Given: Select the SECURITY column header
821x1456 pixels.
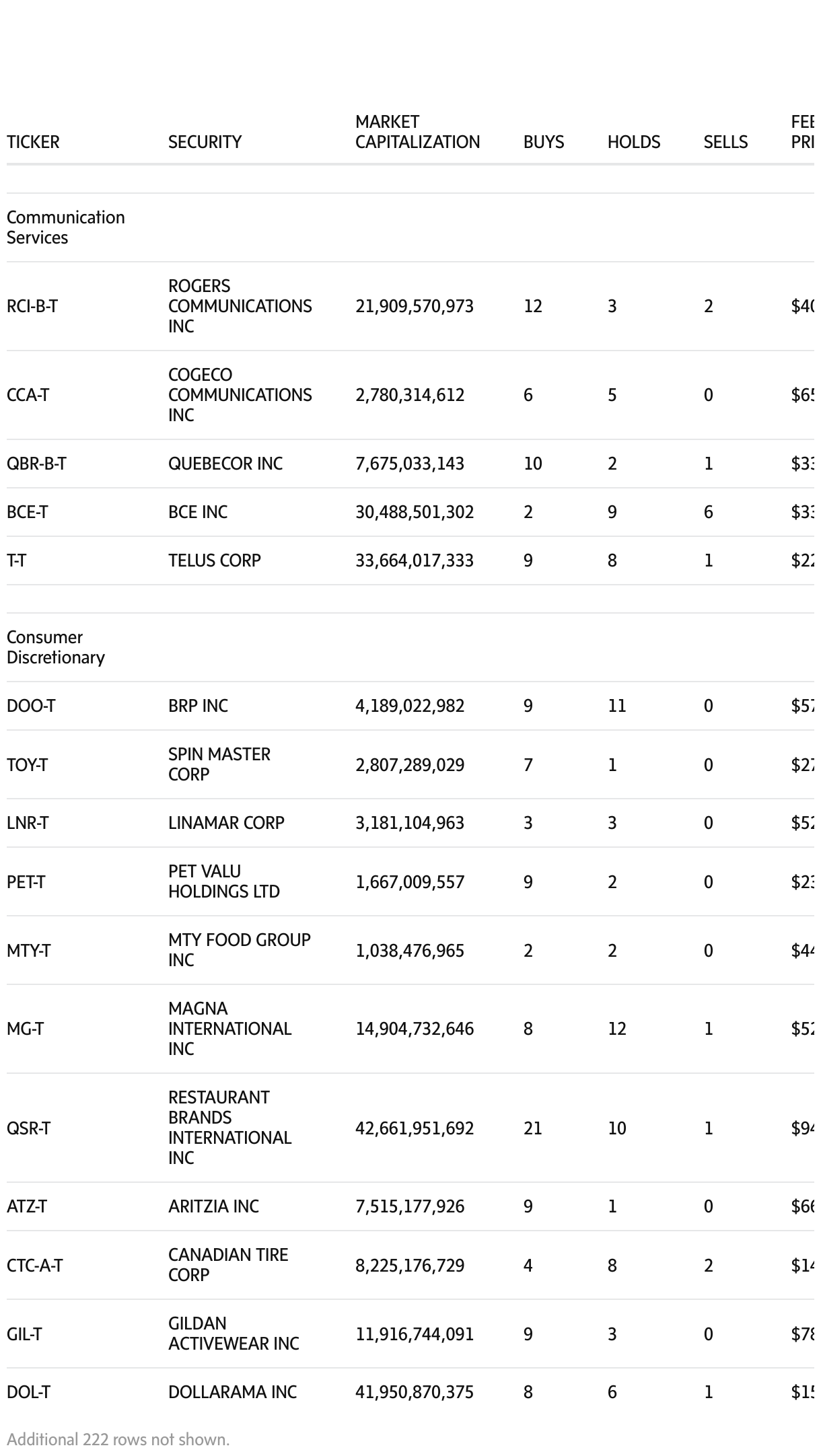Looking at the screenshot, I should (205, 142).
